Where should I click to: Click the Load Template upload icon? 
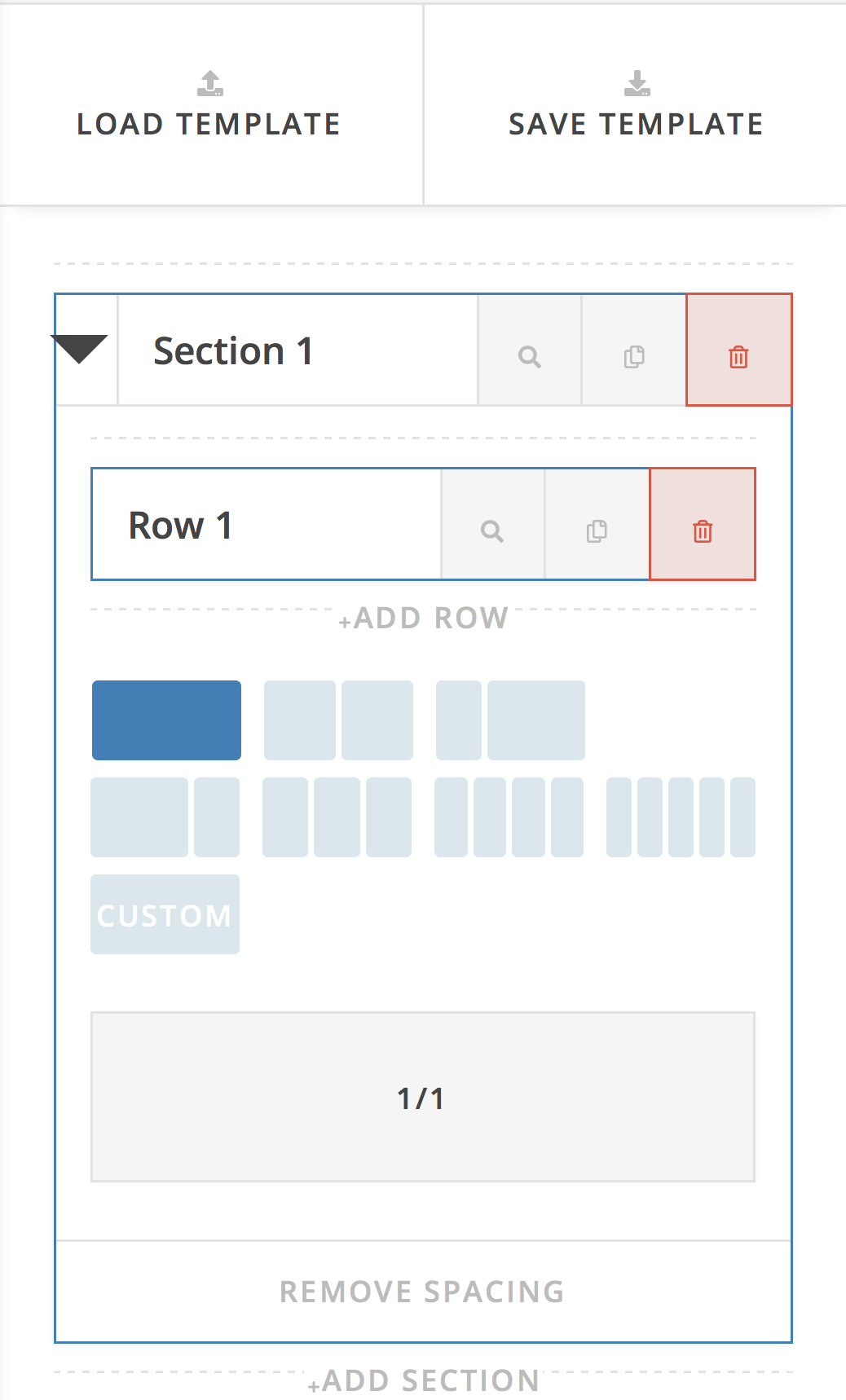pyautogui.click(x=210, y=83)
